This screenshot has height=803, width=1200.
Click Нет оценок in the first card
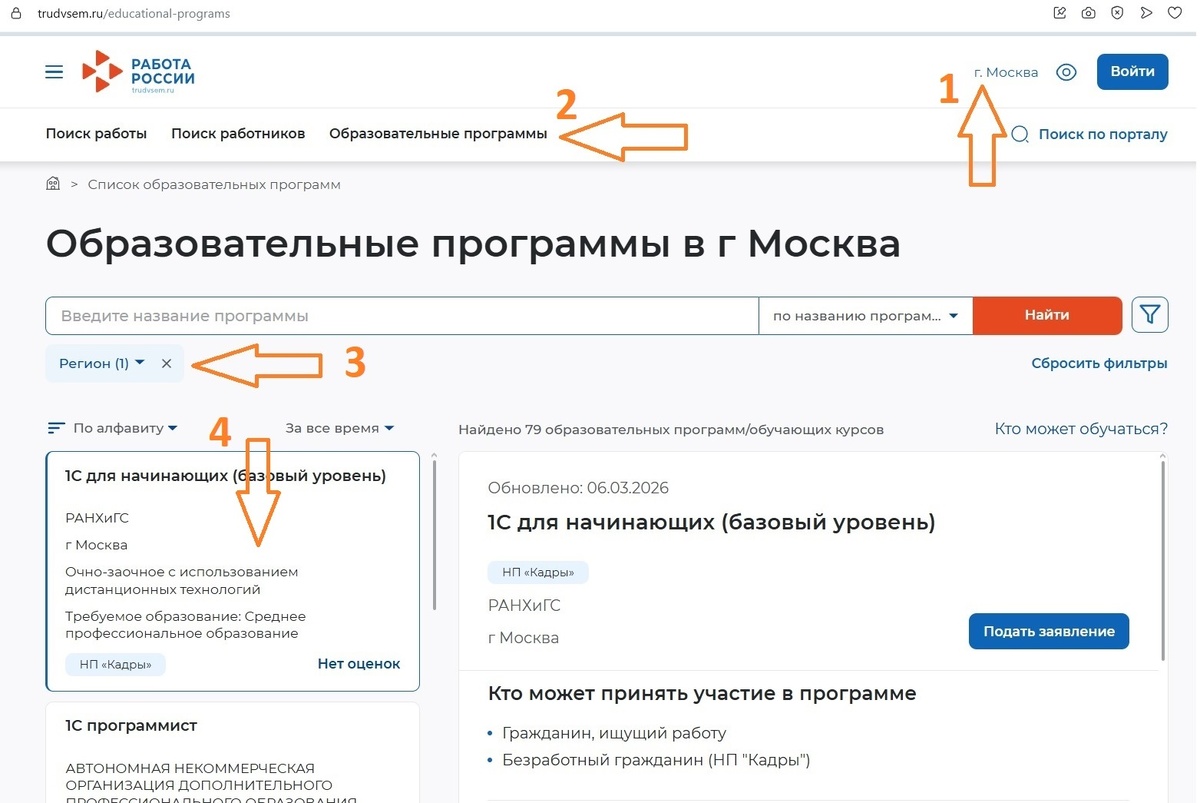(358, 664)
